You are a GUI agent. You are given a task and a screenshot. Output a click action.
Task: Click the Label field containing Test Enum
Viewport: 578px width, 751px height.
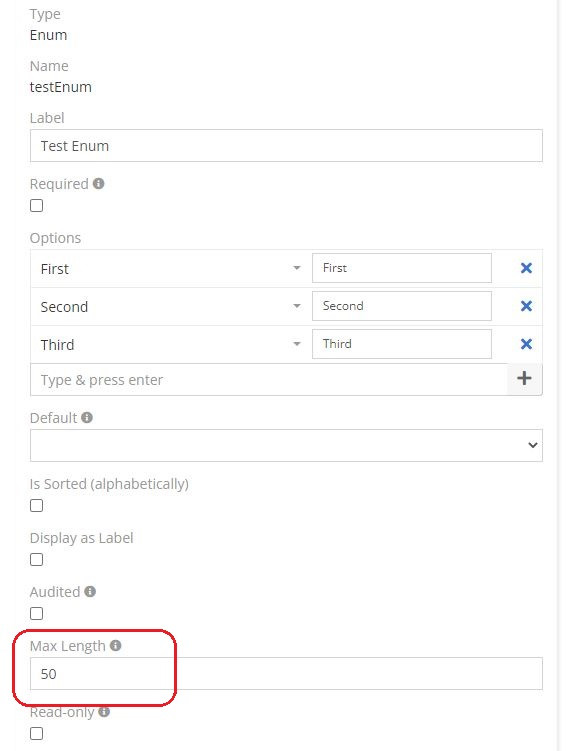(x=286, y=146)
